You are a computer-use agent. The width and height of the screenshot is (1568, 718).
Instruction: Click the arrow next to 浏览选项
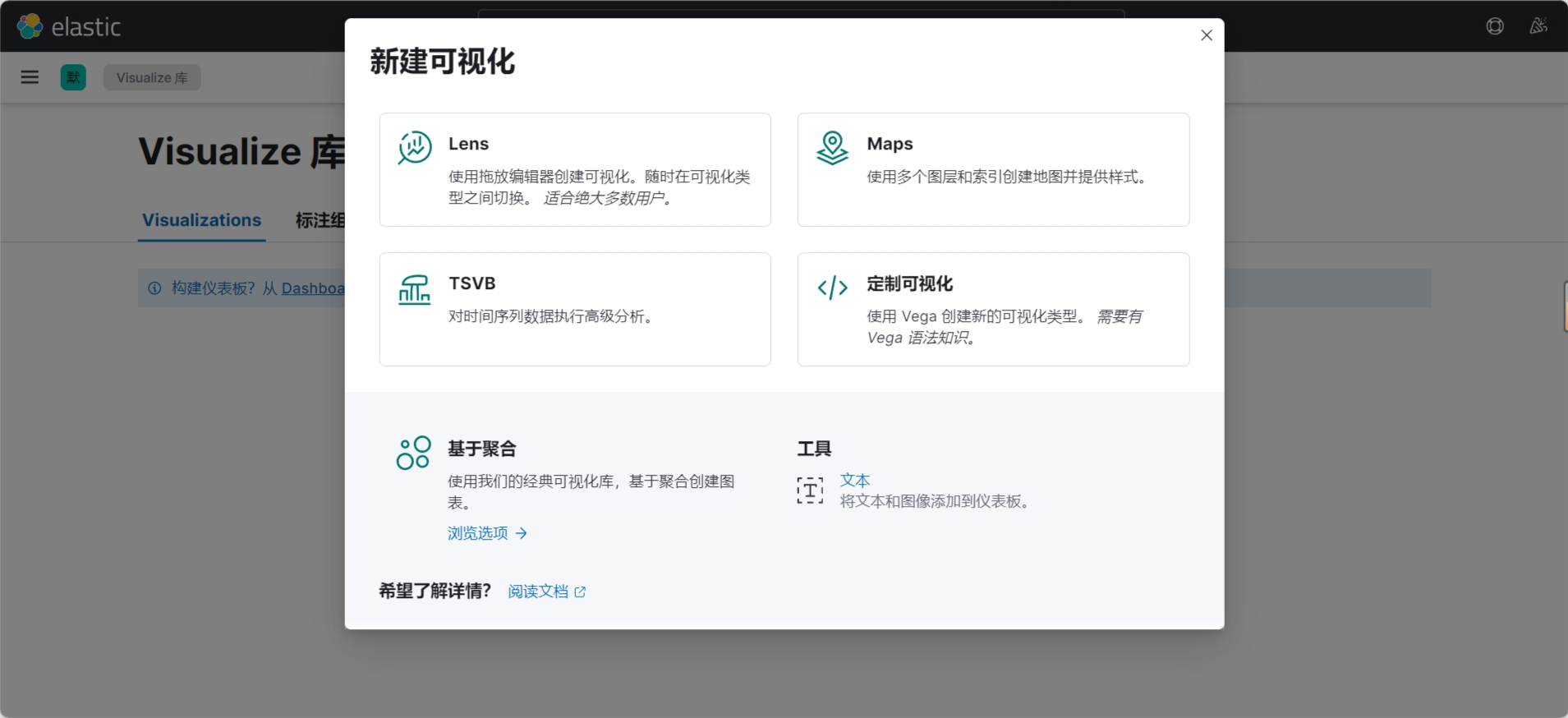point(521,533)
